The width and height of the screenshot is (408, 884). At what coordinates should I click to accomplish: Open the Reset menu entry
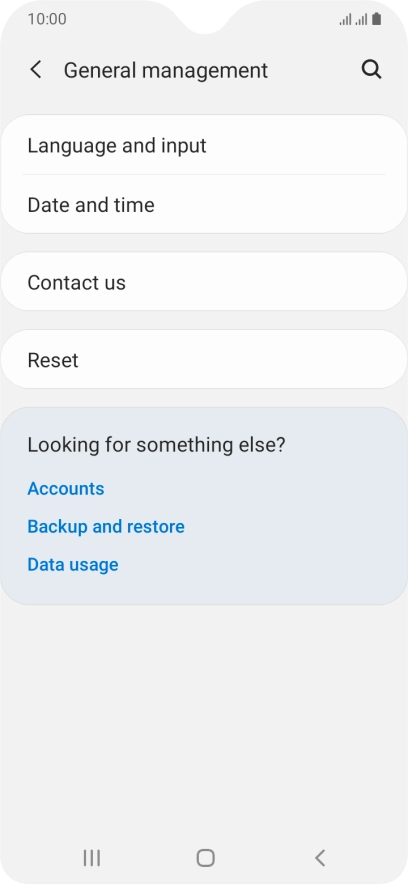[204, 359]
